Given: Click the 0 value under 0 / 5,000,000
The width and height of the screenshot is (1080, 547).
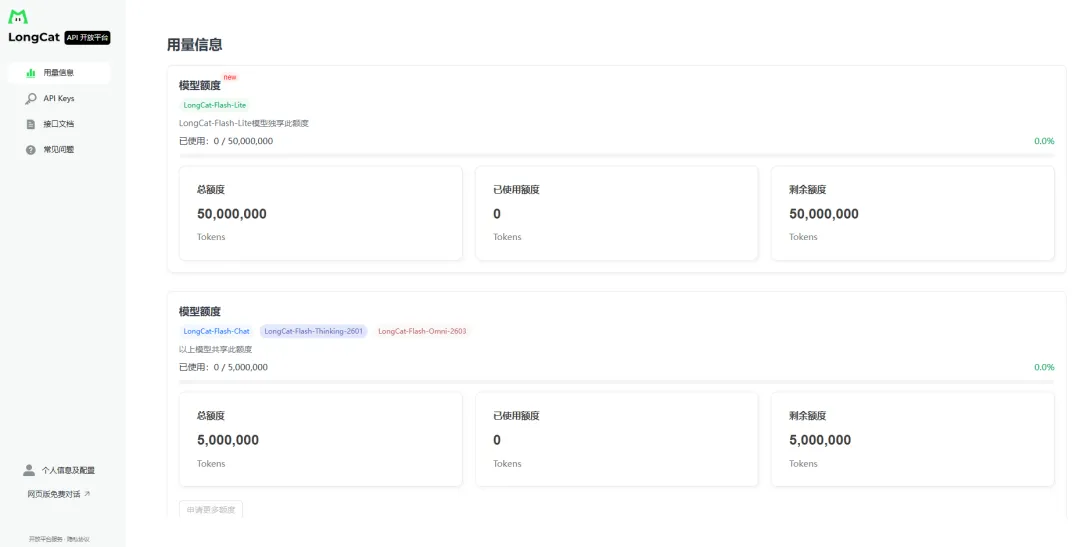Looking at the screenshot, I should click(497, 440).
